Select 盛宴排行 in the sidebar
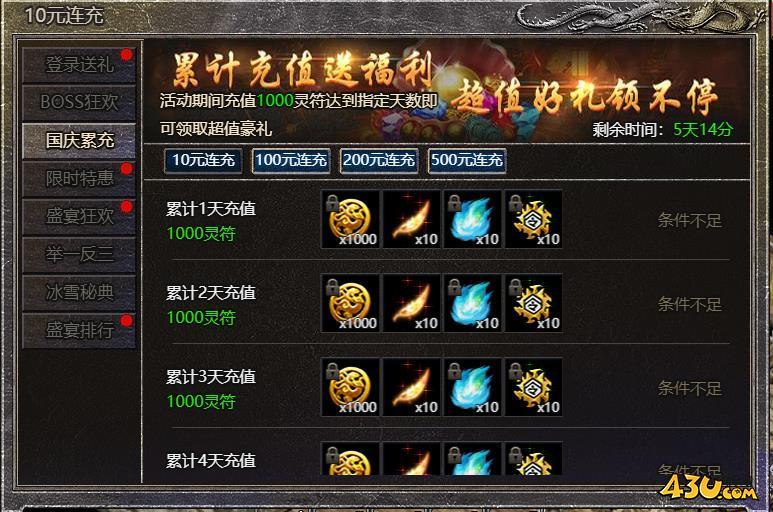The height and width of the screenshot is (512, 773). (x=79, y=330)
